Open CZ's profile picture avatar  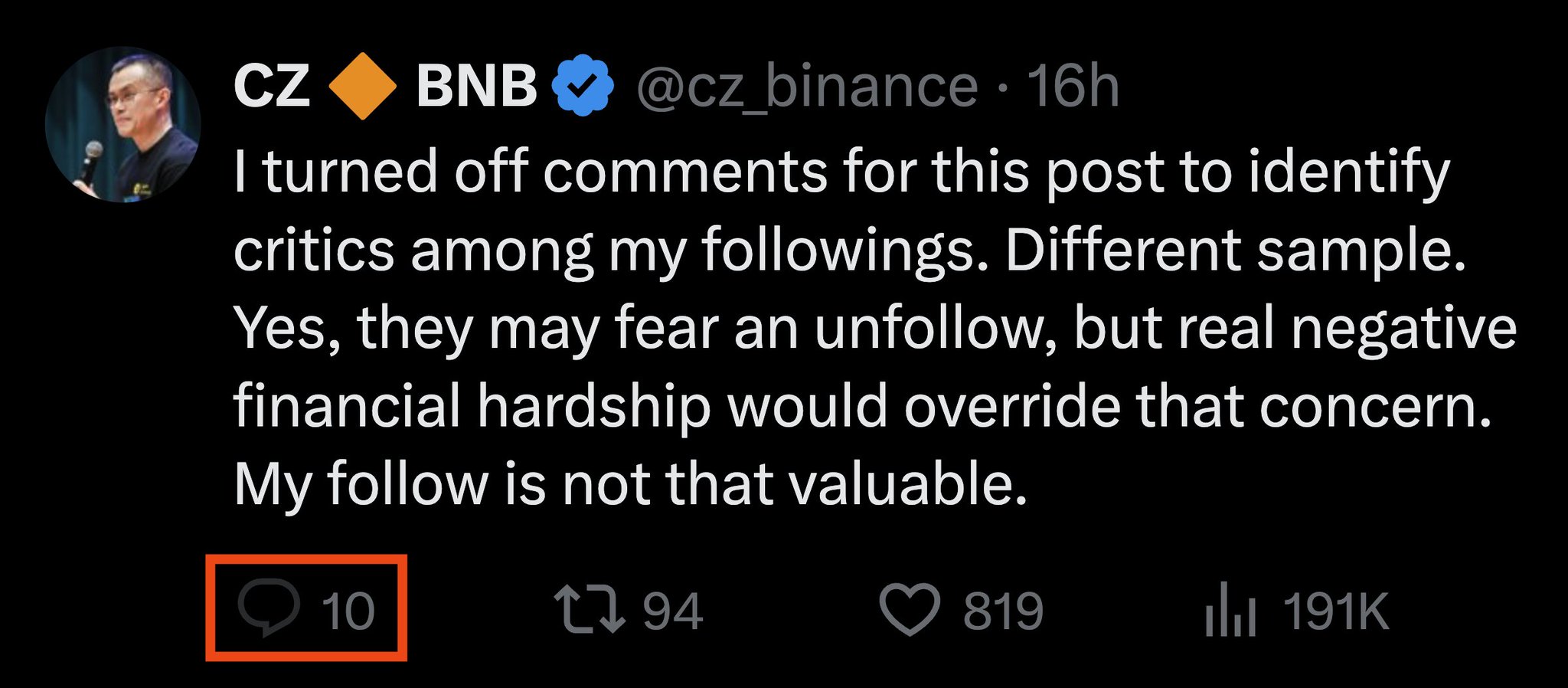[x=122, y=125]
